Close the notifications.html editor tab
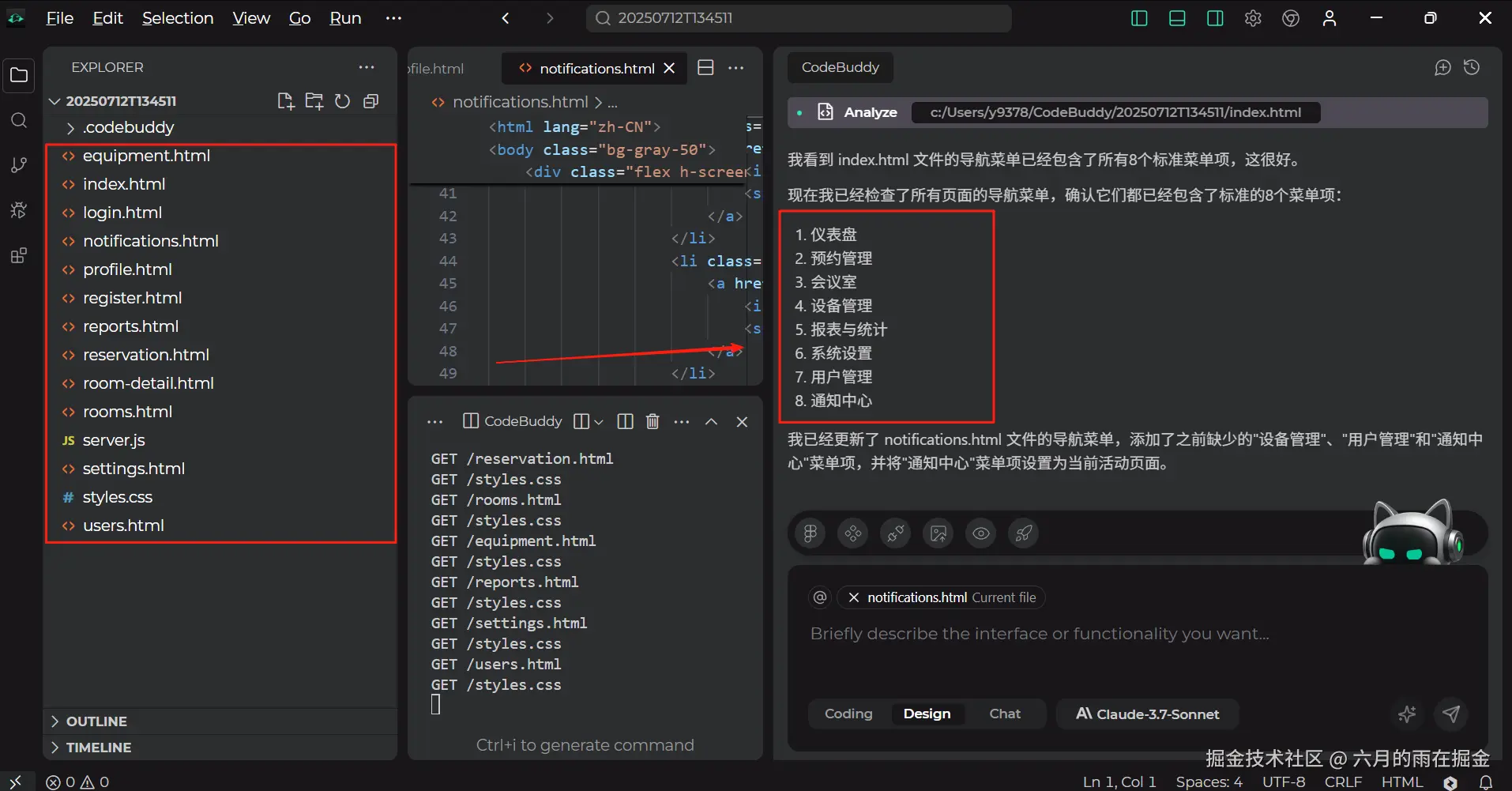The image size is (1512, 791). tap(669, 68)
